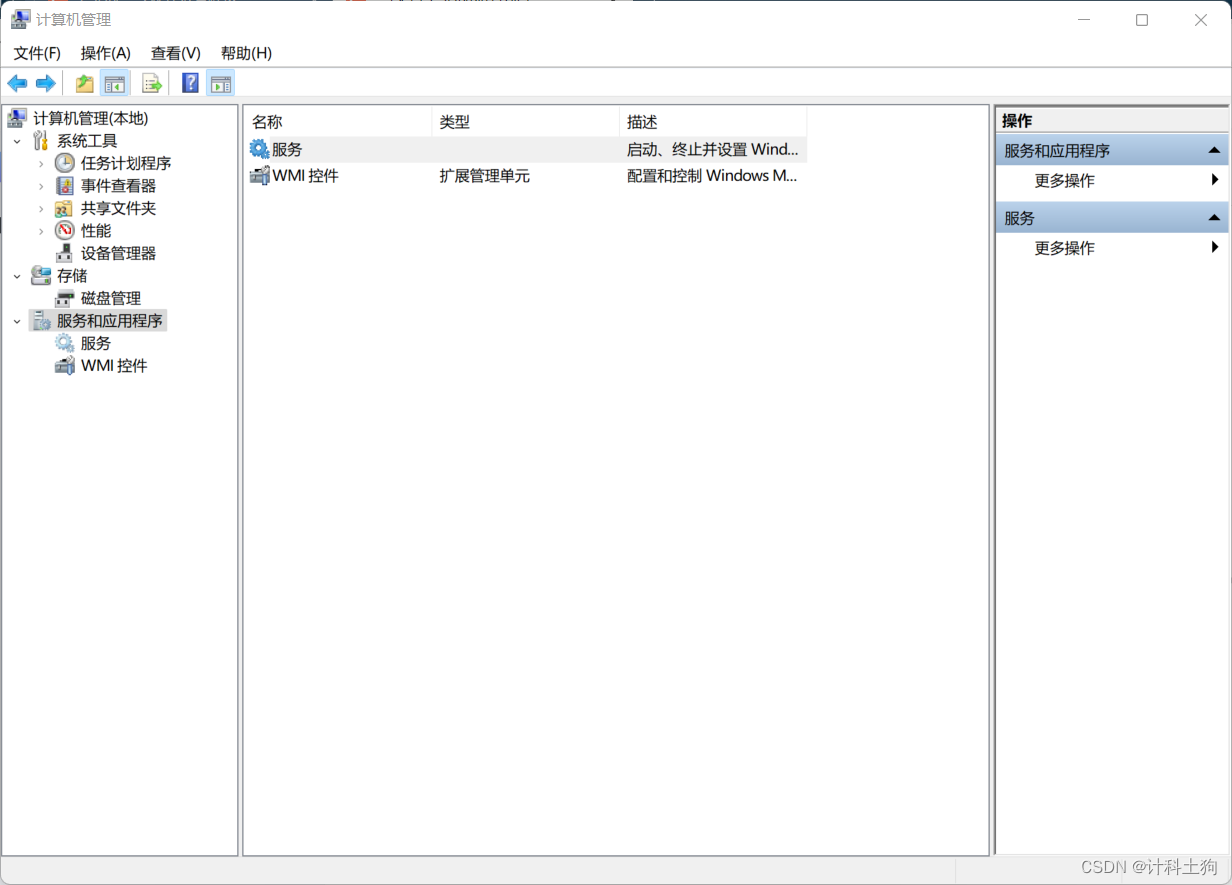Select the WMI 控件 row name in list
The height and width of the screenshot is (885, 1232).
306,176
